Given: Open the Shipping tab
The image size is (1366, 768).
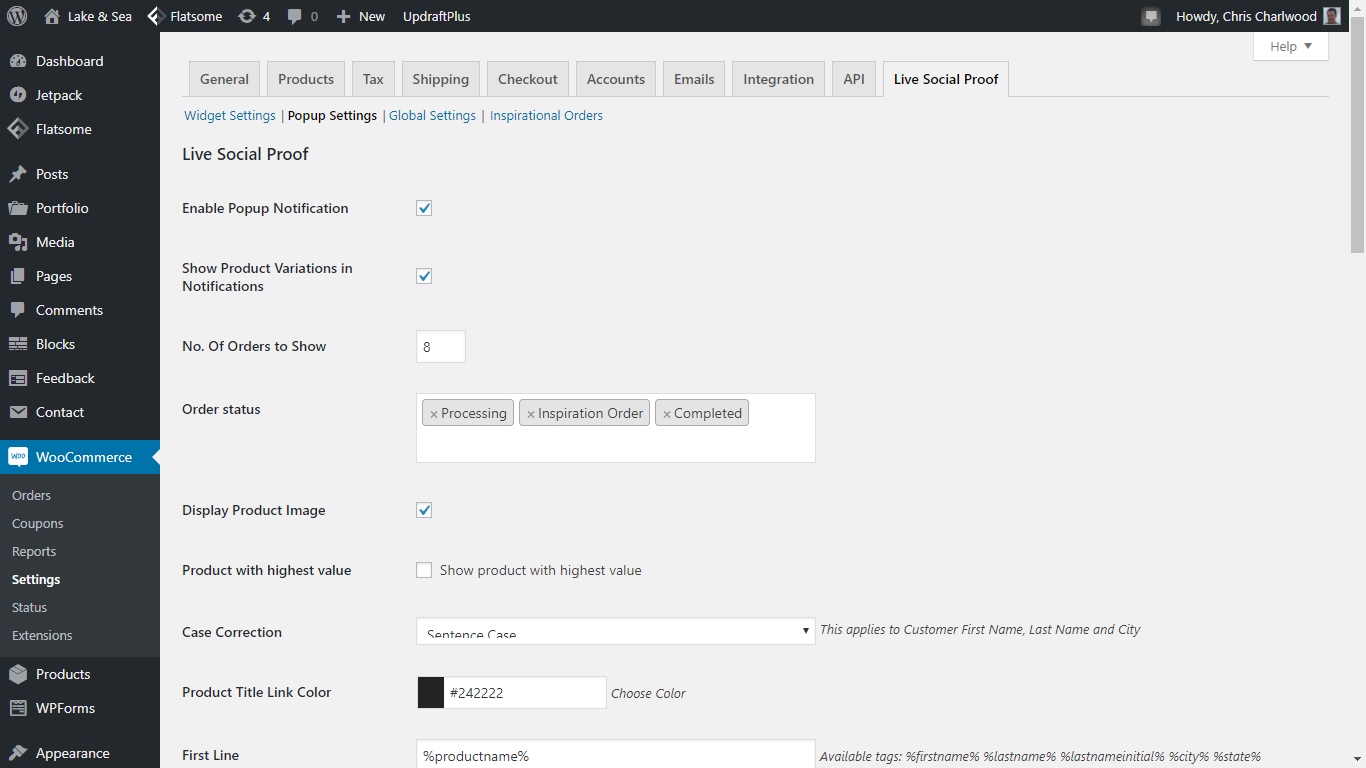Looking at the screenshot, I should [440, 79].
